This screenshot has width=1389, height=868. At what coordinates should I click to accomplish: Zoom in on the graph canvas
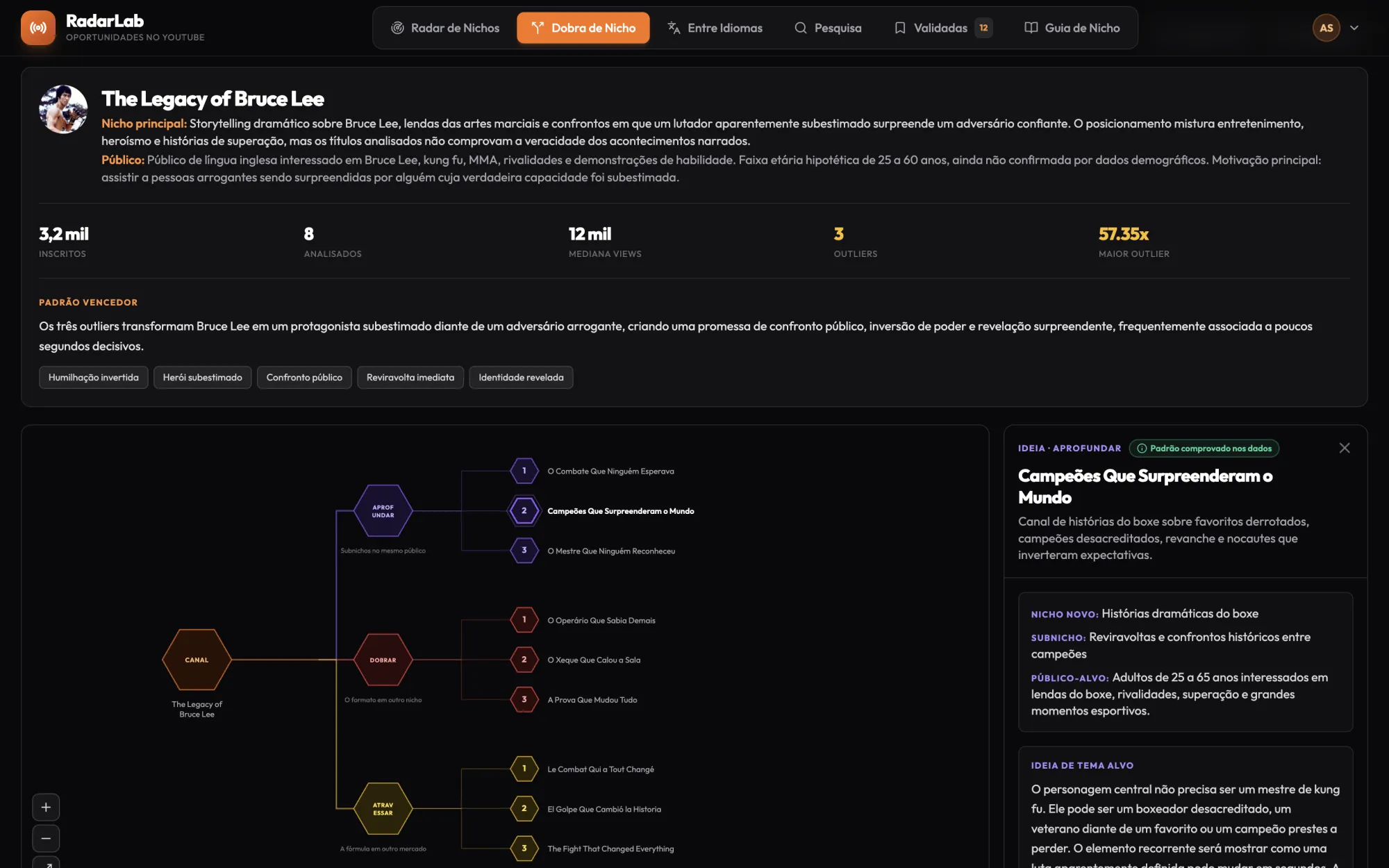tap(46, 807)
